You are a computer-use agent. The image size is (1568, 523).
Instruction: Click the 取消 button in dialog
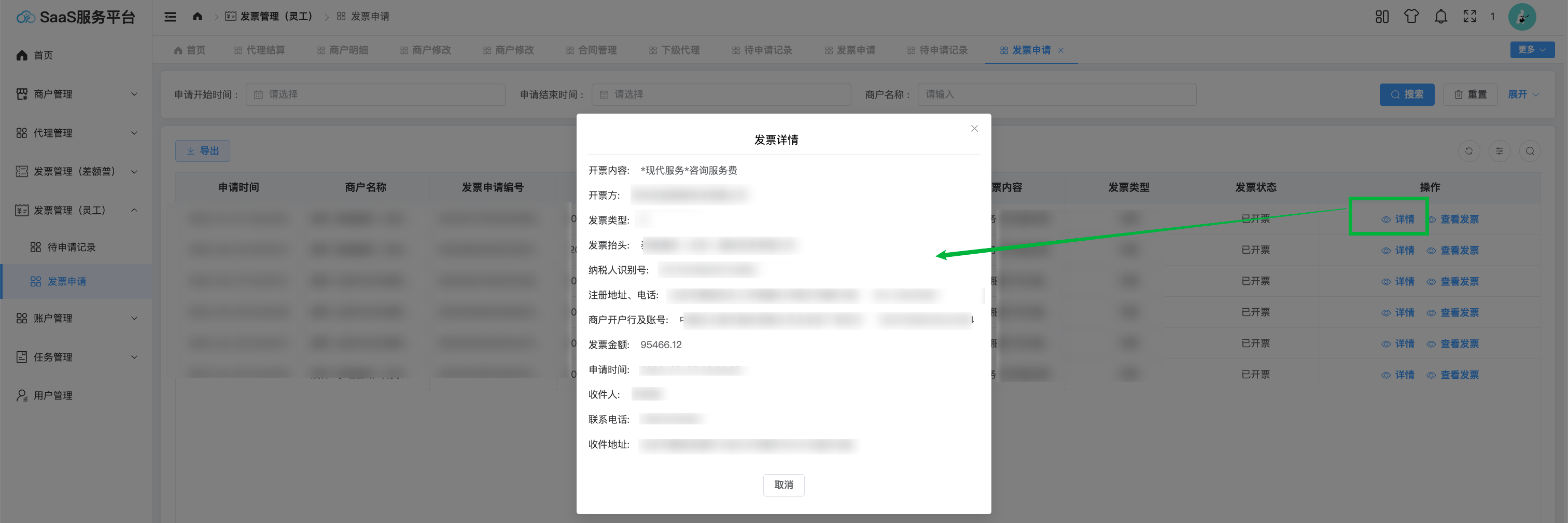pyautogui.click(x=783, y=485)
